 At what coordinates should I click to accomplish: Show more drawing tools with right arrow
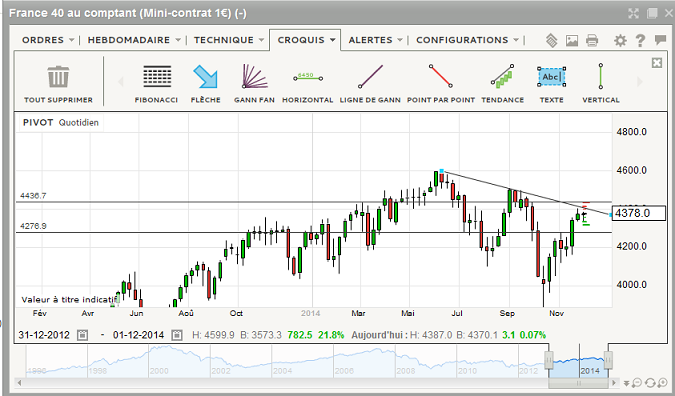640,81
